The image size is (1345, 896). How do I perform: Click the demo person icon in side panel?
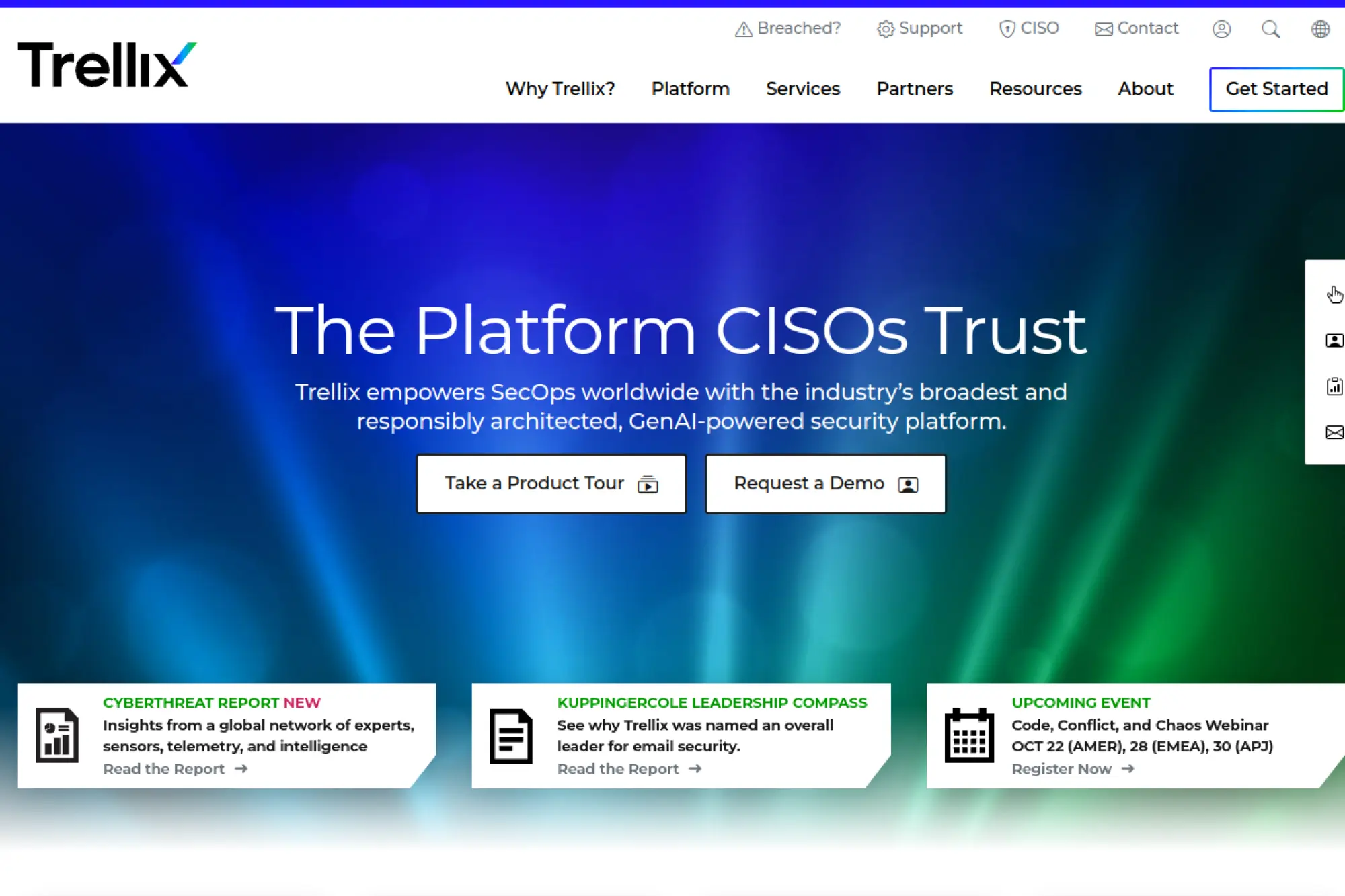pyautogui.click(x=1334, y=341)
